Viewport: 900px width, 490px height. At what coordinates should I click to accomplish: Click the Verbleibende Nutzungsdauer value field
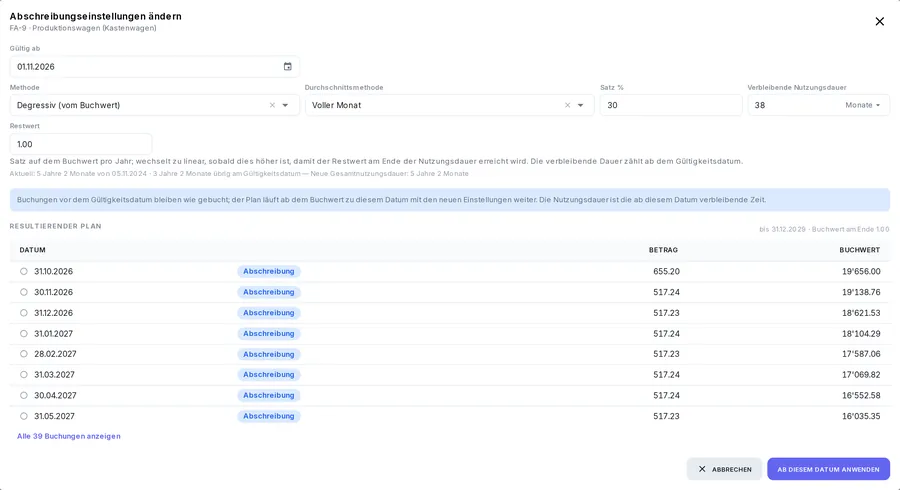[x=795, y=105]
